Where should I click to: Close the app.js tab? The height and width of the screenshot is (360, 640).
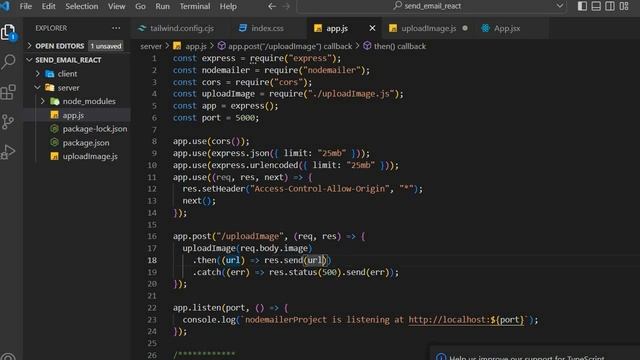point(372,28)
